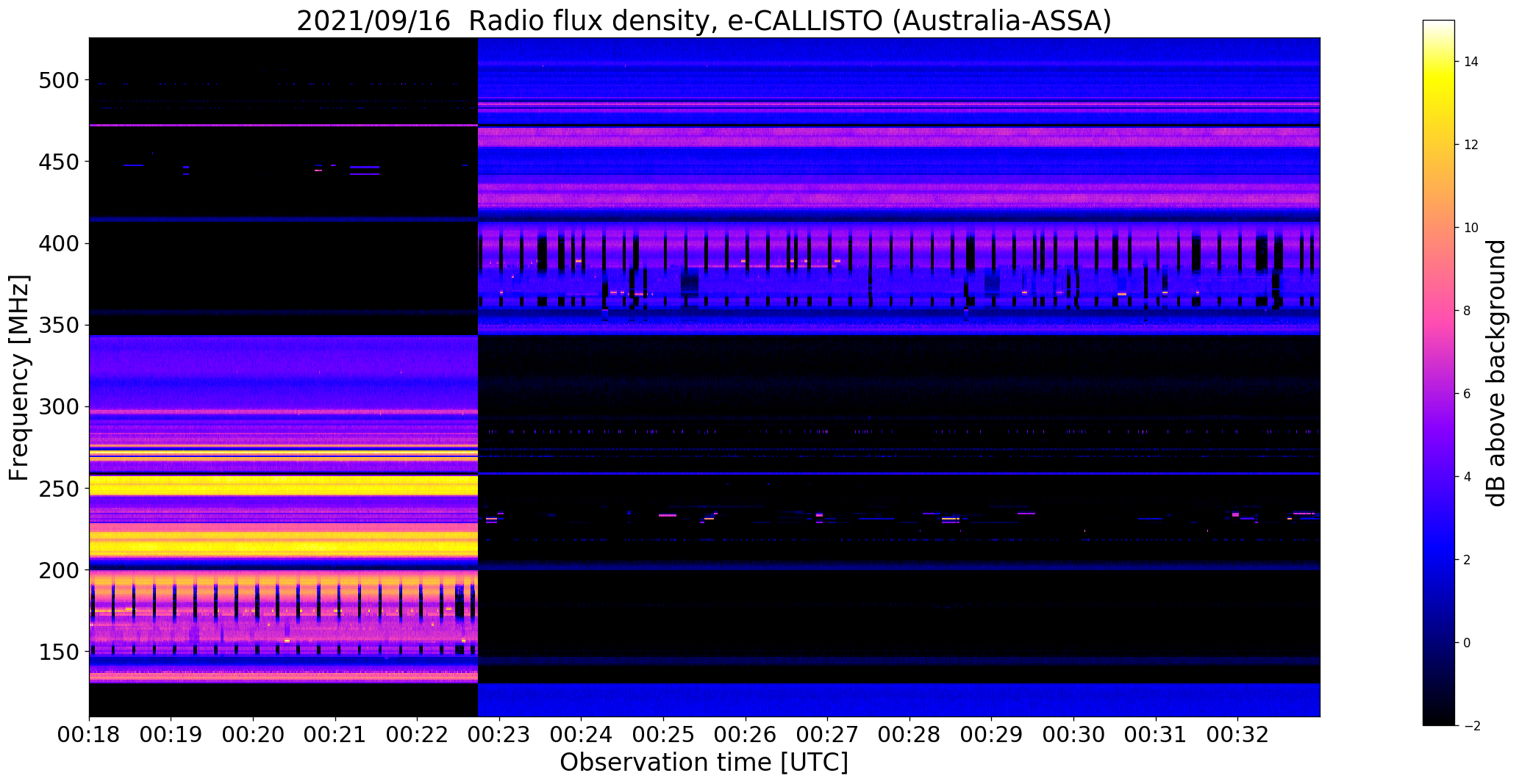
Task: Click the 500 frequency tick label
Action: coord(57,80)
